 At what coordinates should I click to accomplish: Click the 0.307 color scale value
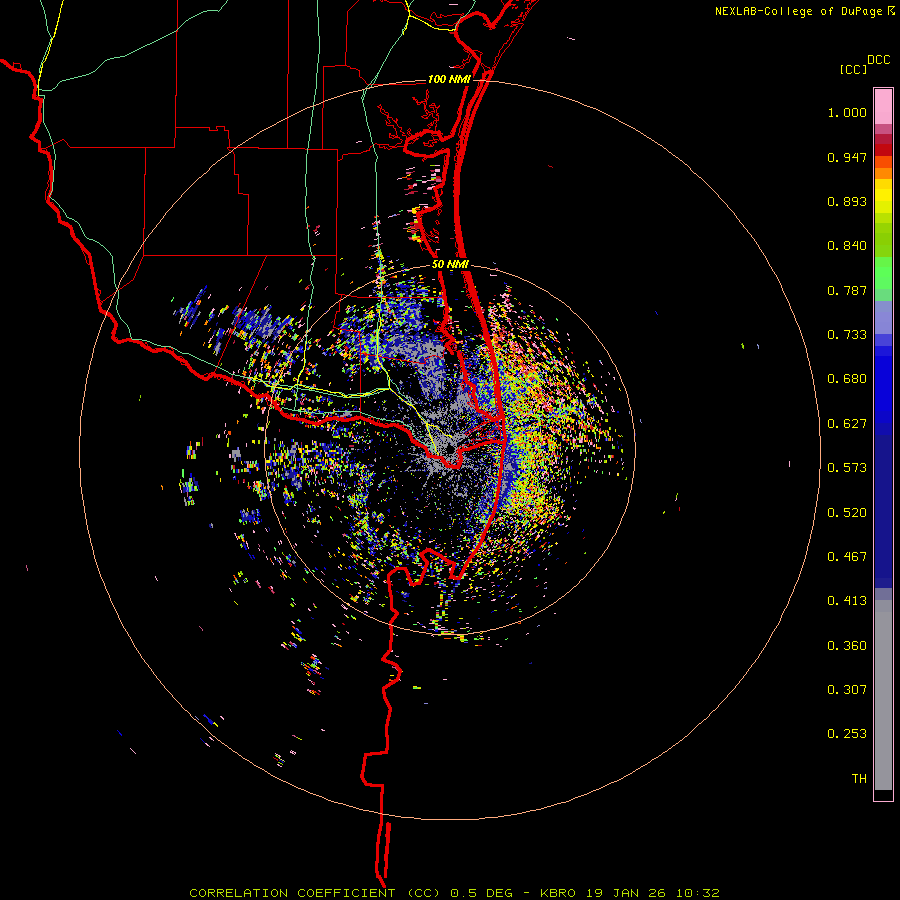coord(847,690)
